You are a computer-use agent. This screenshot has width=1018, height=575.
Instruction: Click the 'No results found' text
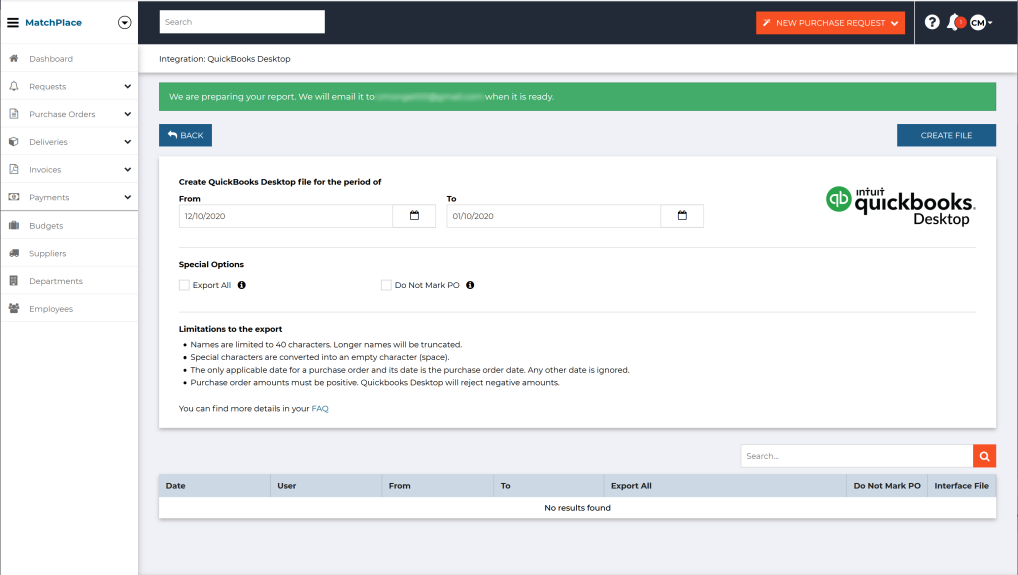point(577,508)
